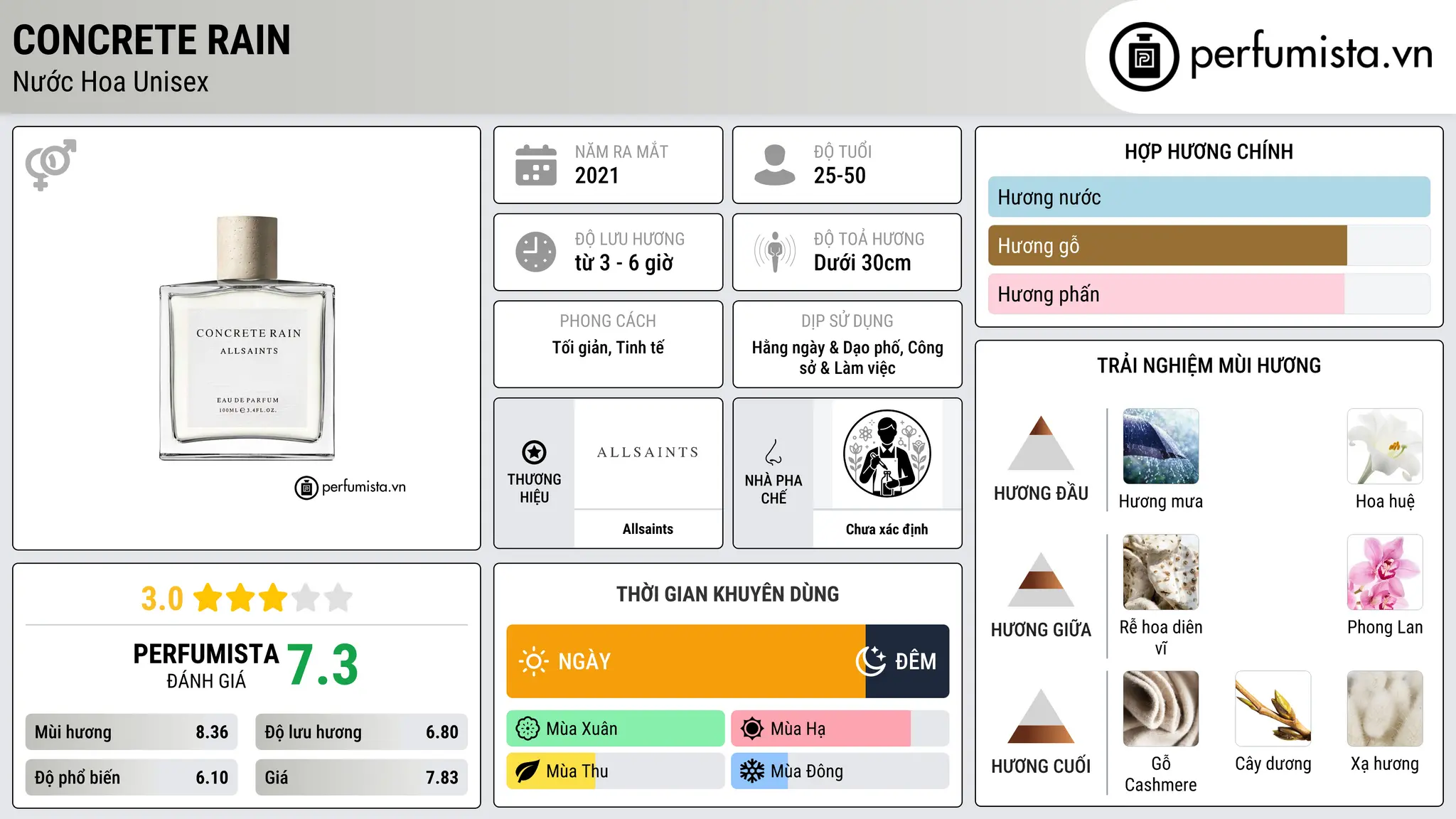Open the Concrete Rain bottle image
The image size is (1456, 819).
point(247,338)
